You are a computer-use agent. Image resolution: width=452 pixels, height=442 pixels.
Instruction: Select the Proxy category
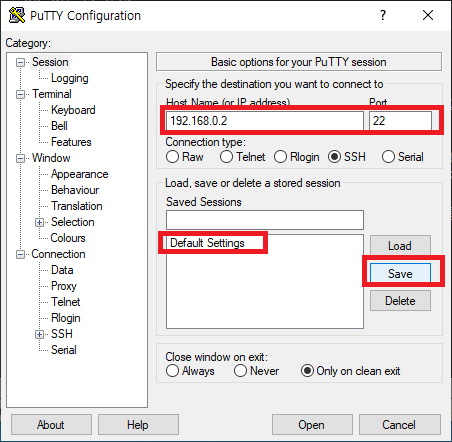pos(64,286)
